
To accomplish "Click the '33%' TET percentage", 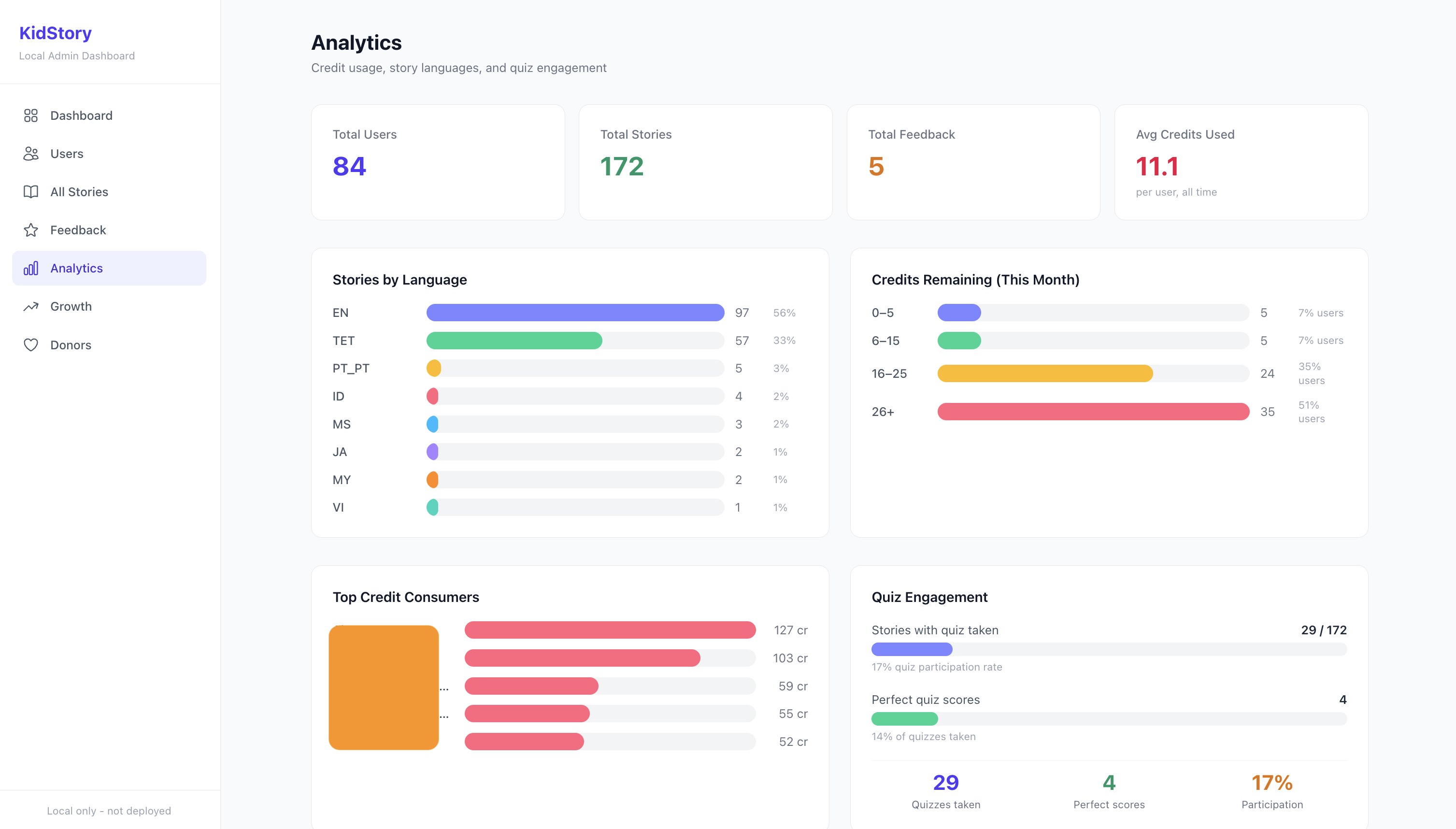I will coord(784,341).
